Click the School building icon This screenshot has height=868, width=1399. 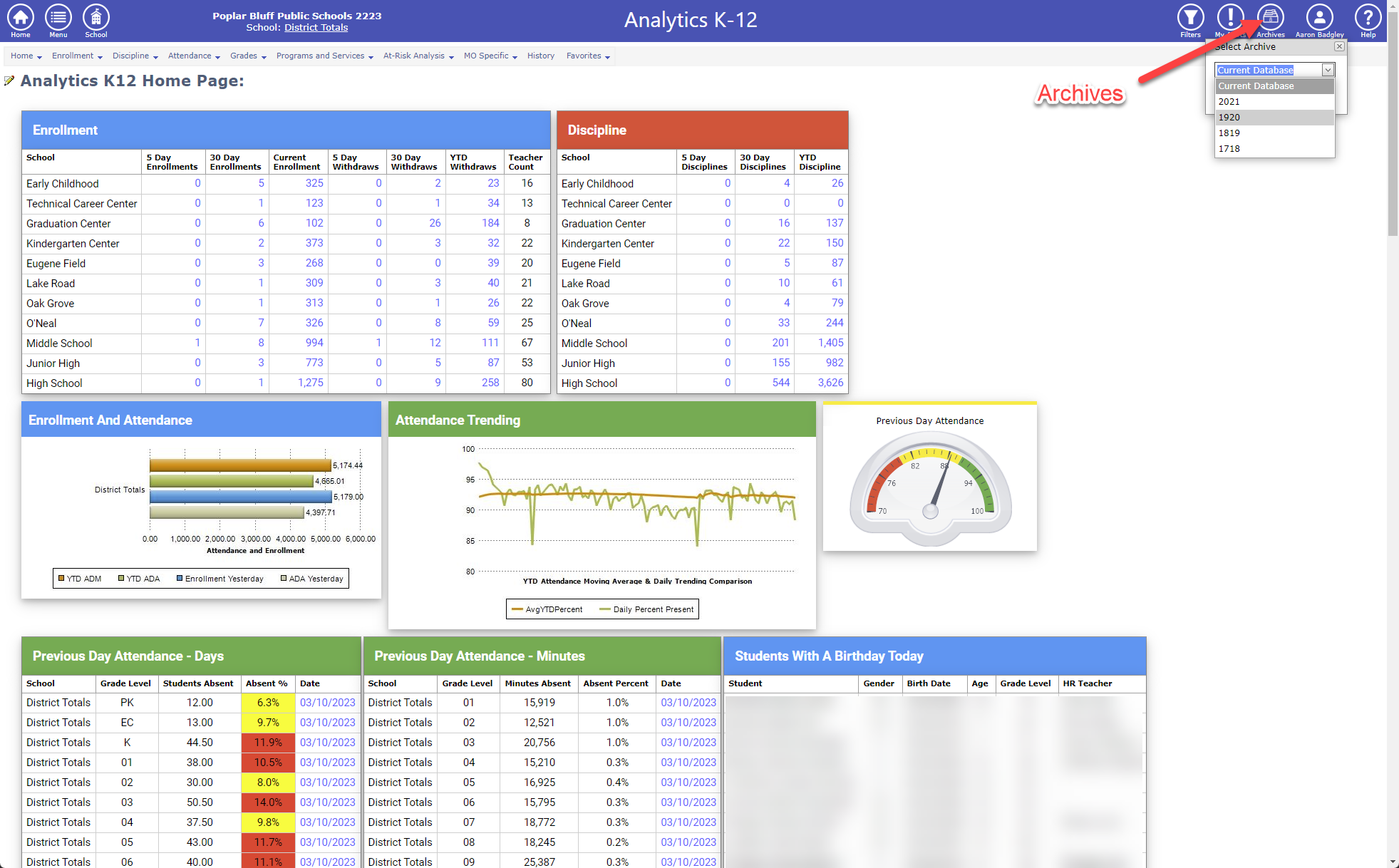point(95,17)
